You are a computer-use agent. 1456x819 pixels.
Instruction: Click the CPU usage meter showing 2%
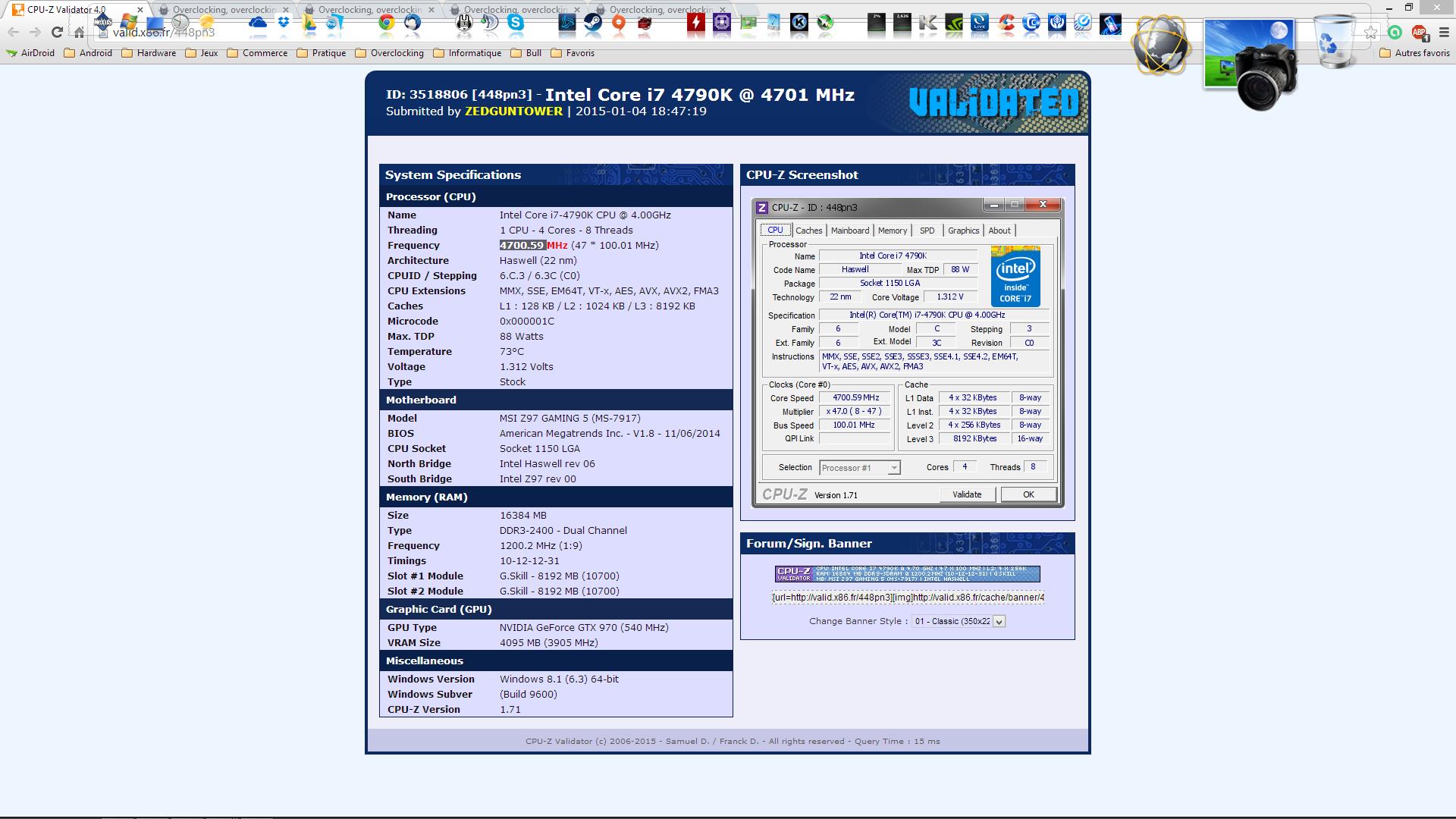pos(877,23)
